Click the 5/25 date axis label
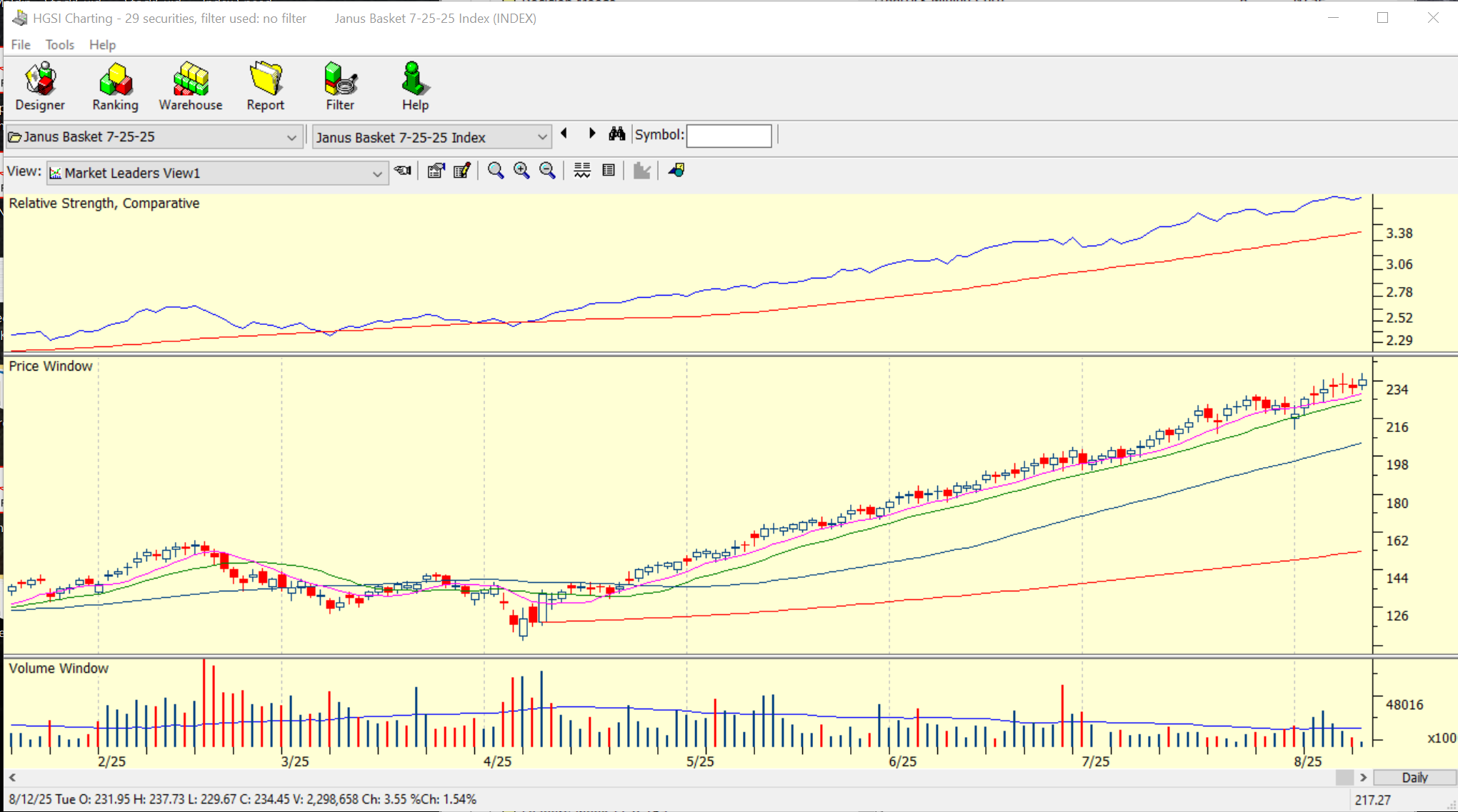The width and height of the screenshot is (1458, 812). (x=700, y=761)
